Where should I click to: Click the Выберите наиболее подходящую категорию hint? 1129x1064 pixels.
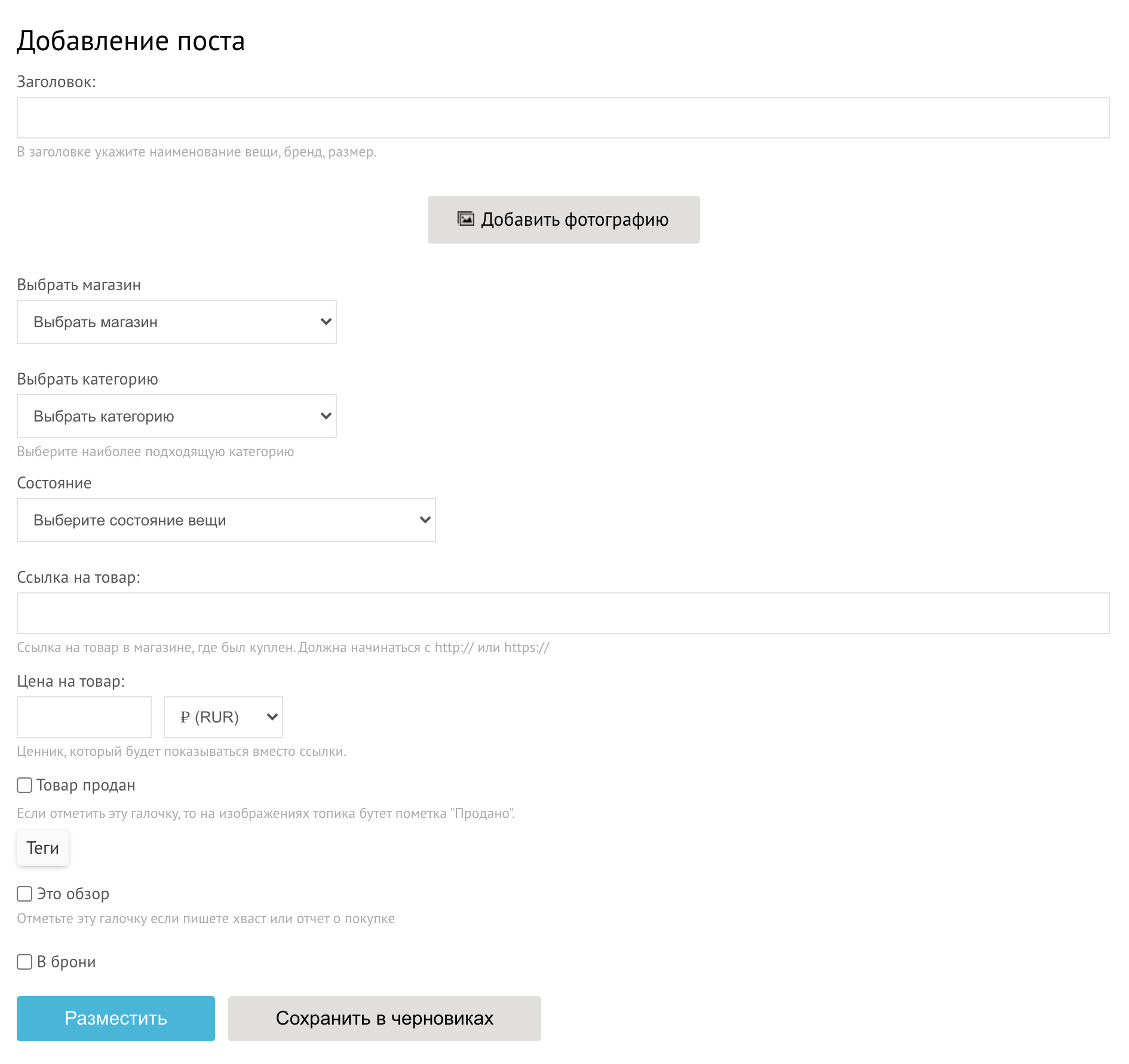tap(155, 452)
